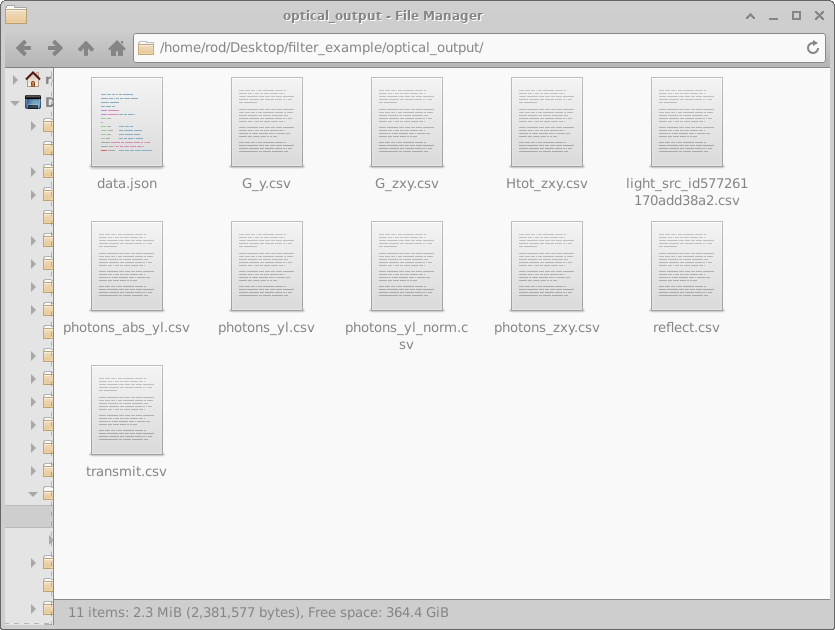Click the File System icon in the sidebar
This screenshot has width=835, height=630.
(33, 101)
